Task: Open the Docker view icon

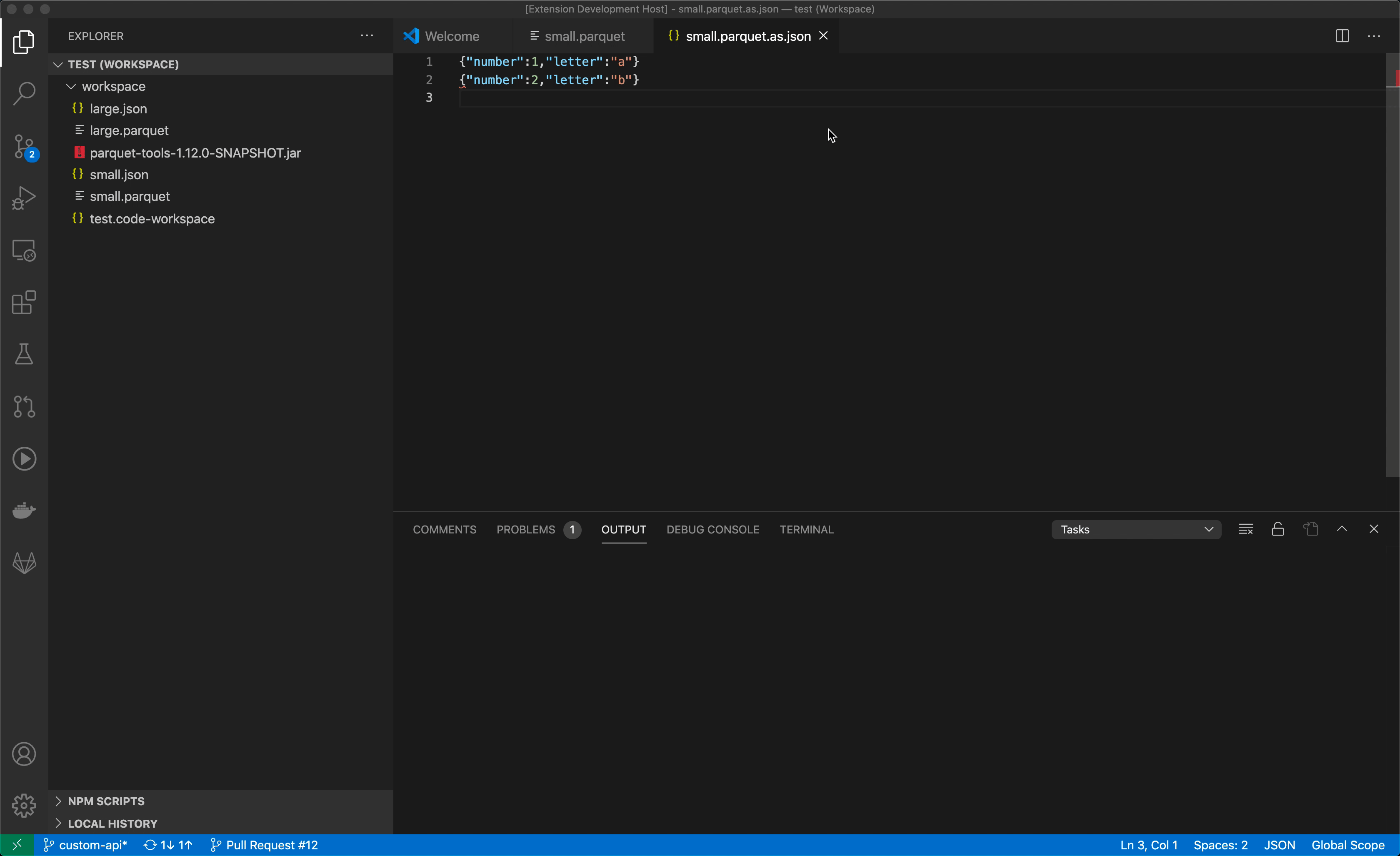Action: pos(24,510)
